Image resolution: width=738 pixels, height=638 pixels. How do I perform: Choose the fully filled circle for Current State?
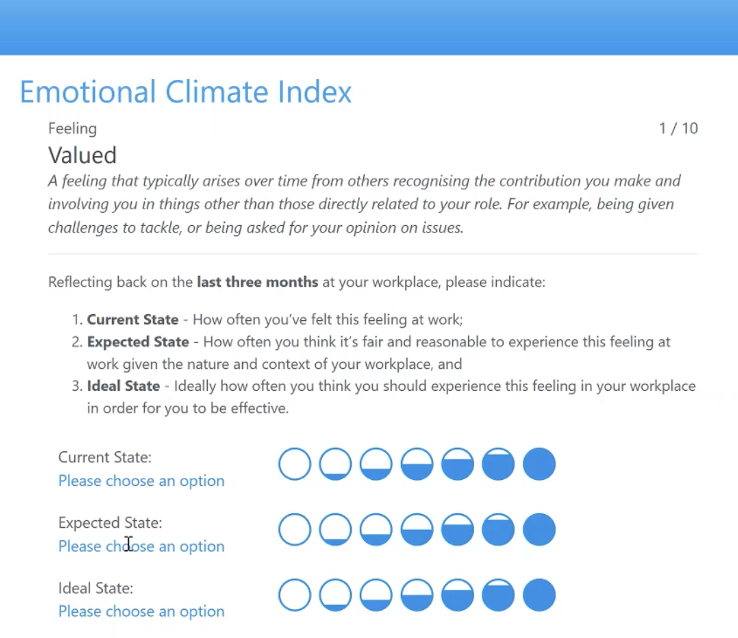point(539,464)
